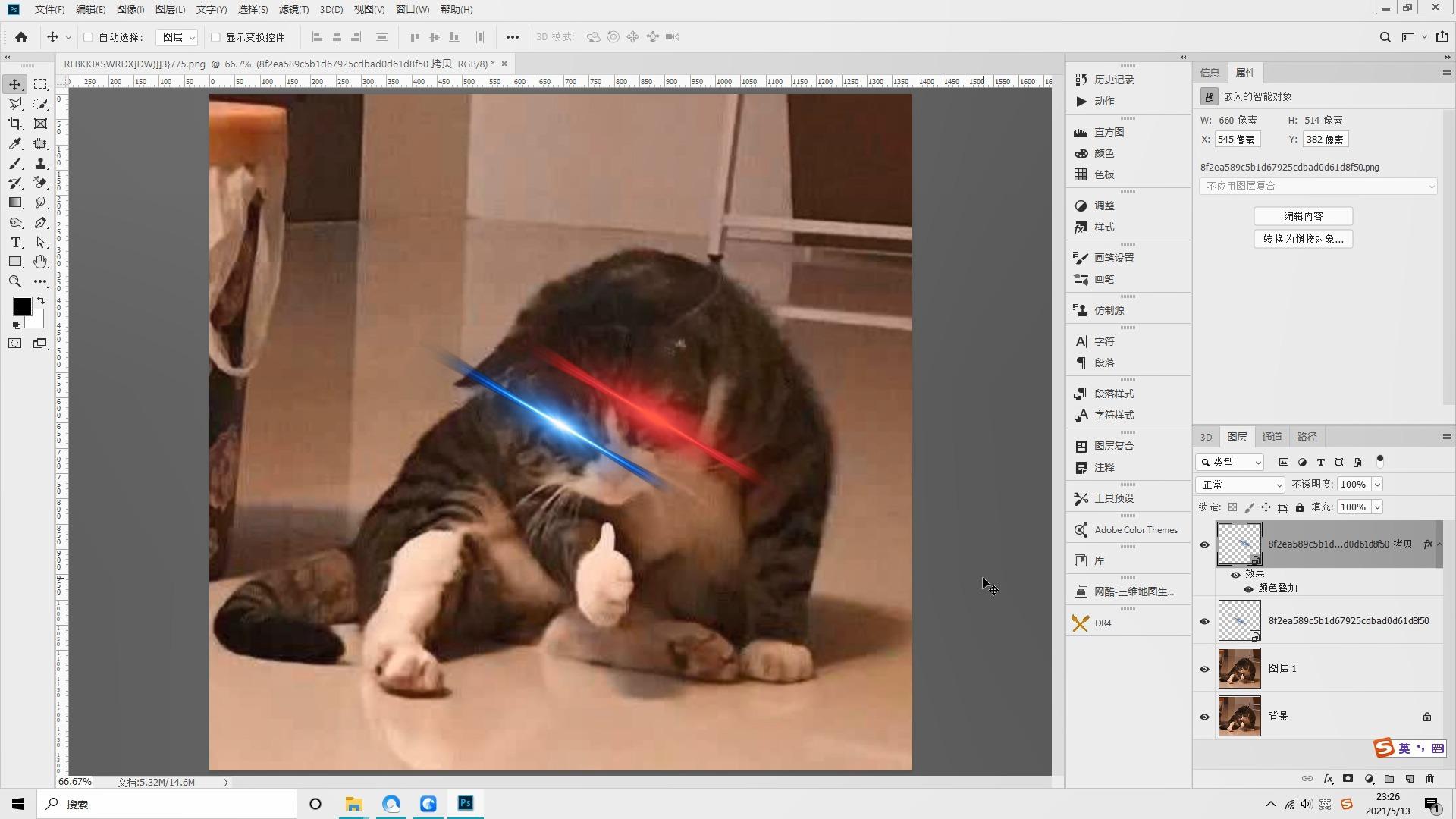Select the Gradient tool

click(x=15, y=202)
